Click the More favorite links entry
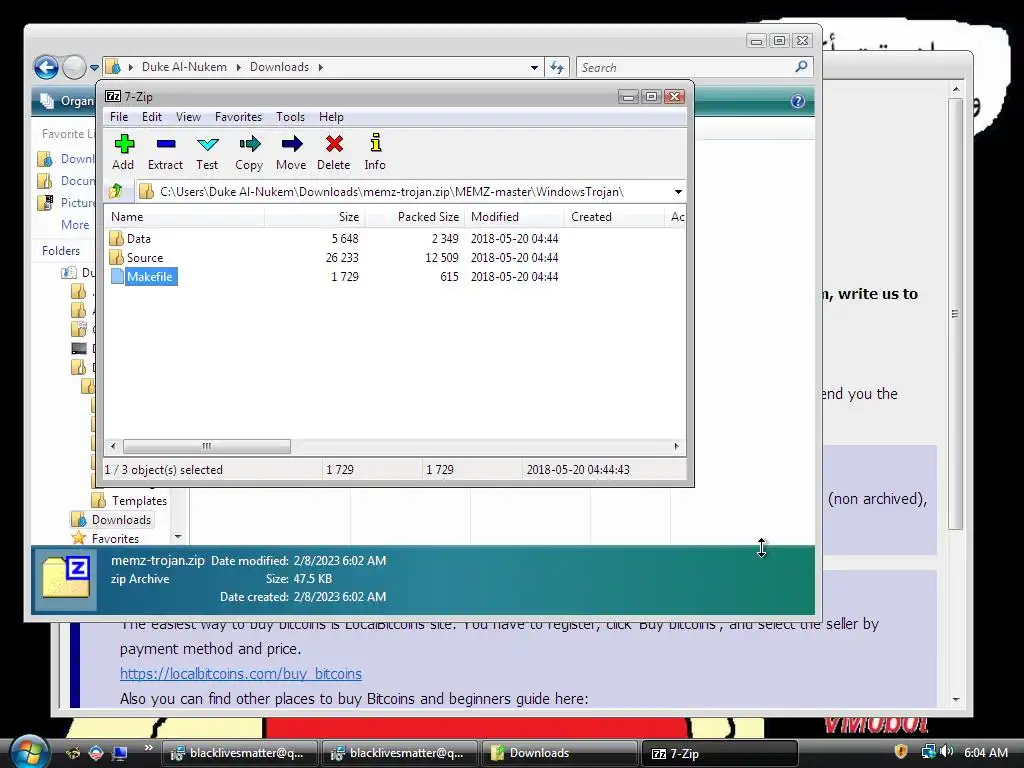Screen dimensions: 1024x768 click(75, 225)
